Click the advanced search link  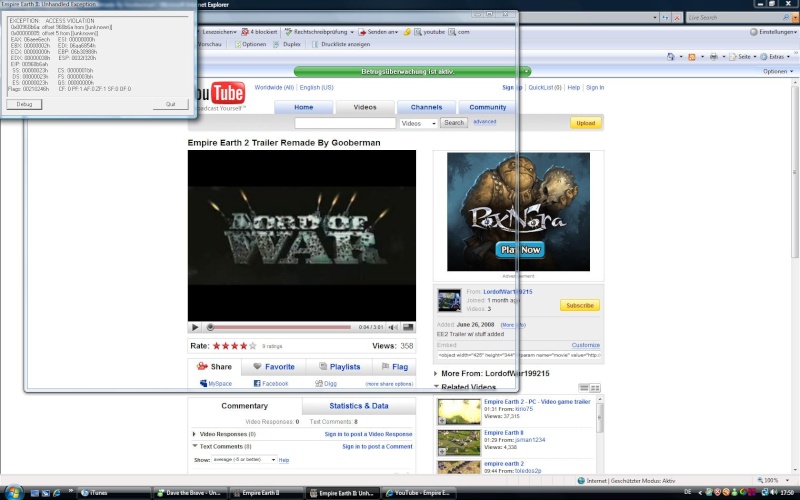[484, 121]
